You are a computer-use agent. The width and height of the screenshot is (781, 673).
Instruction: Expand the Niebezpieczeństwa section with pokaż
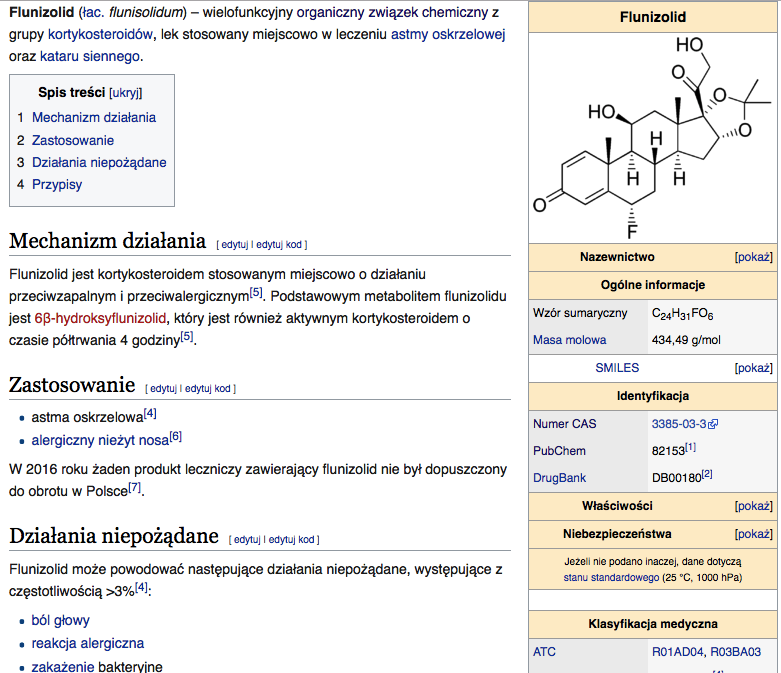pos(754,534)
